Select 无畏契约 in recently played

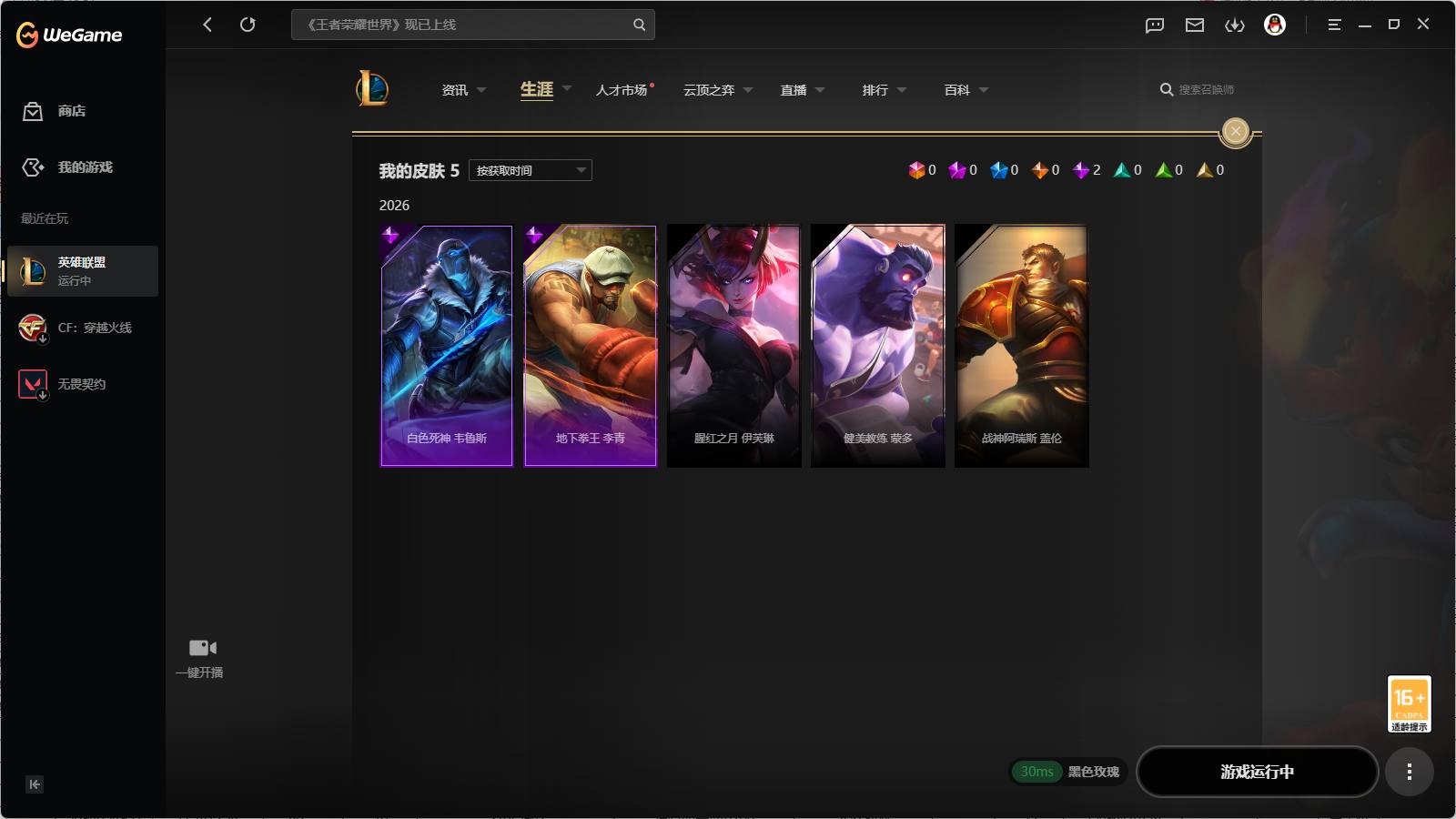(83, 384)
